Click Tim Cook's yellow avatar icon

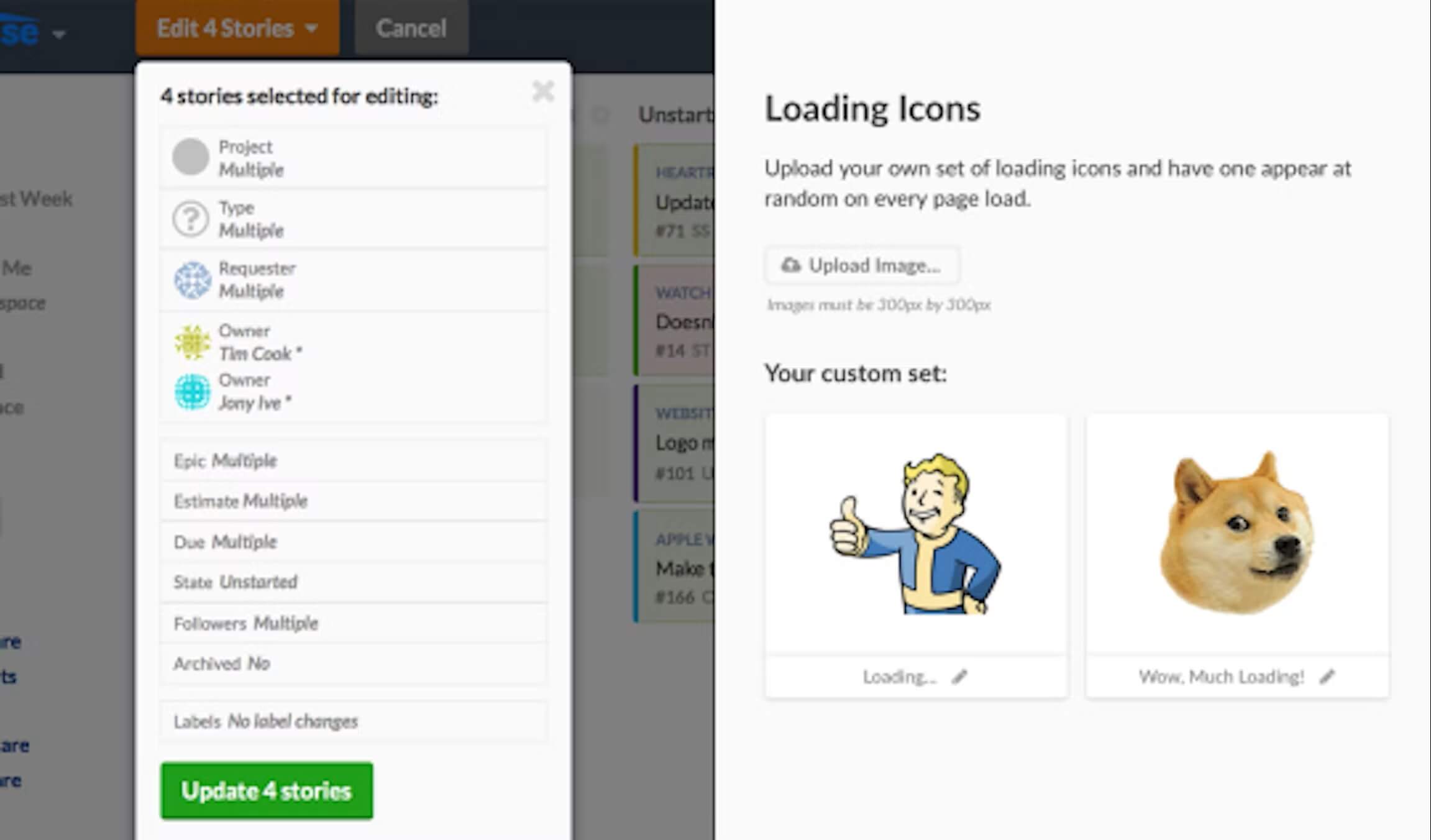[192, 342]
